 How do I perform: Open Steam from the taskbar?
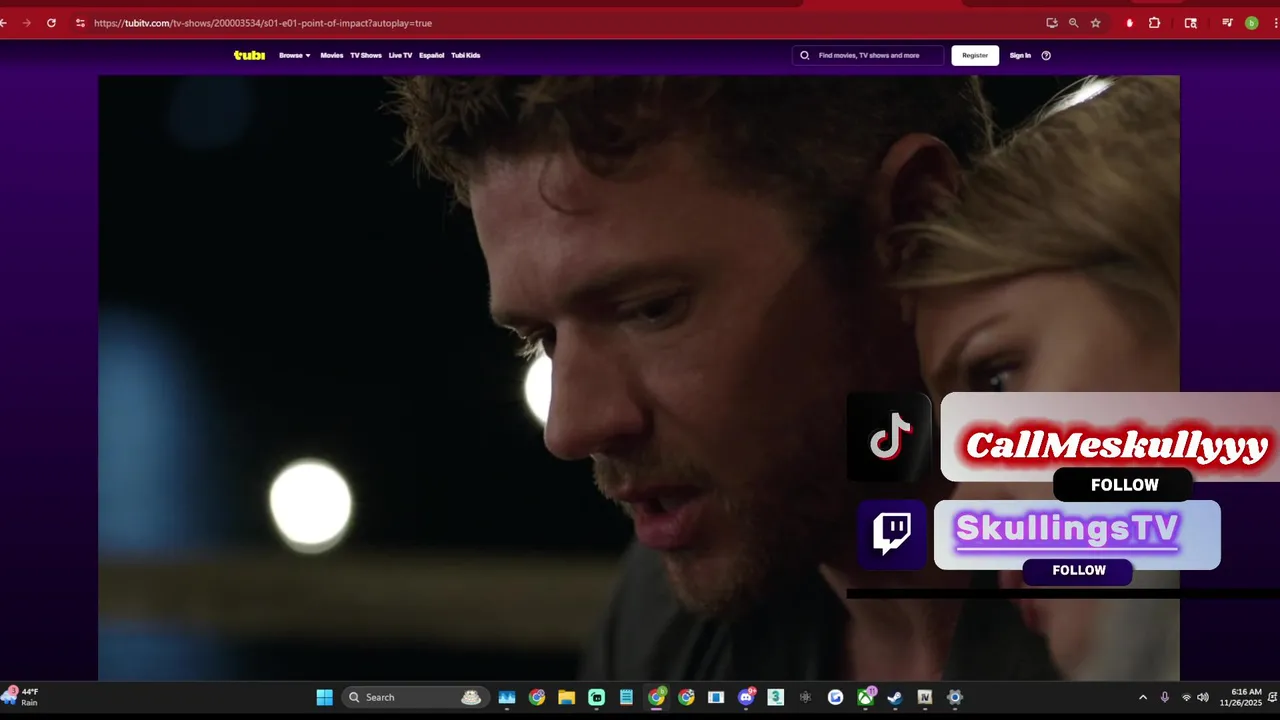(x=895, y=697)
